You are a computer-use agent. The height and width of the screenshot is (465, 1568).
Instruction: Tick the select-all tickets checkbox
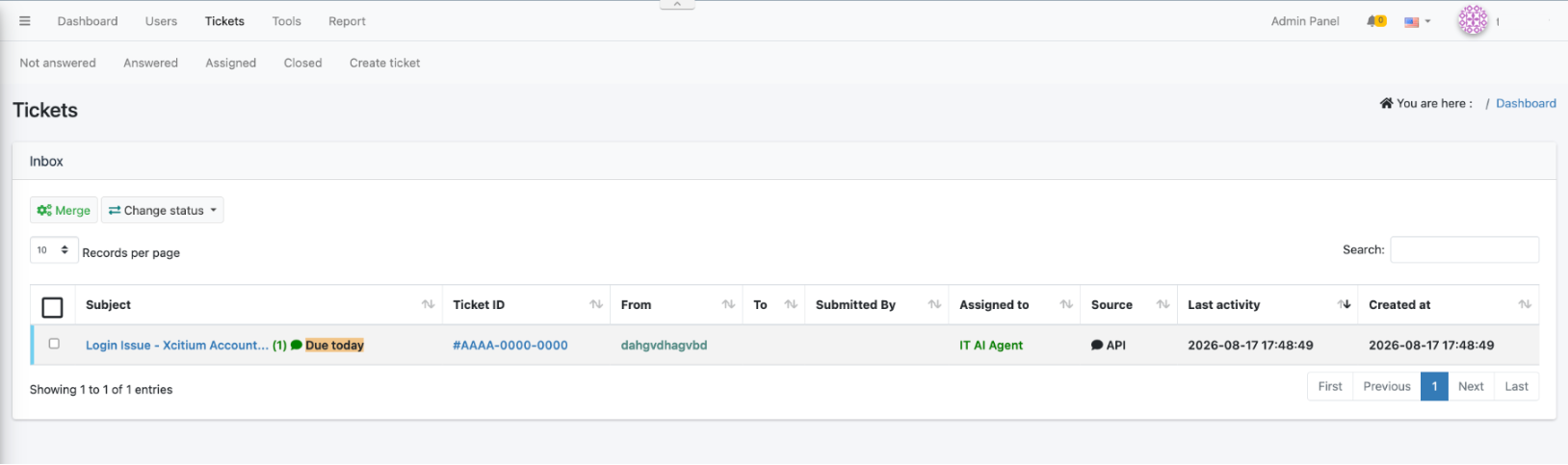coord(53,307)
